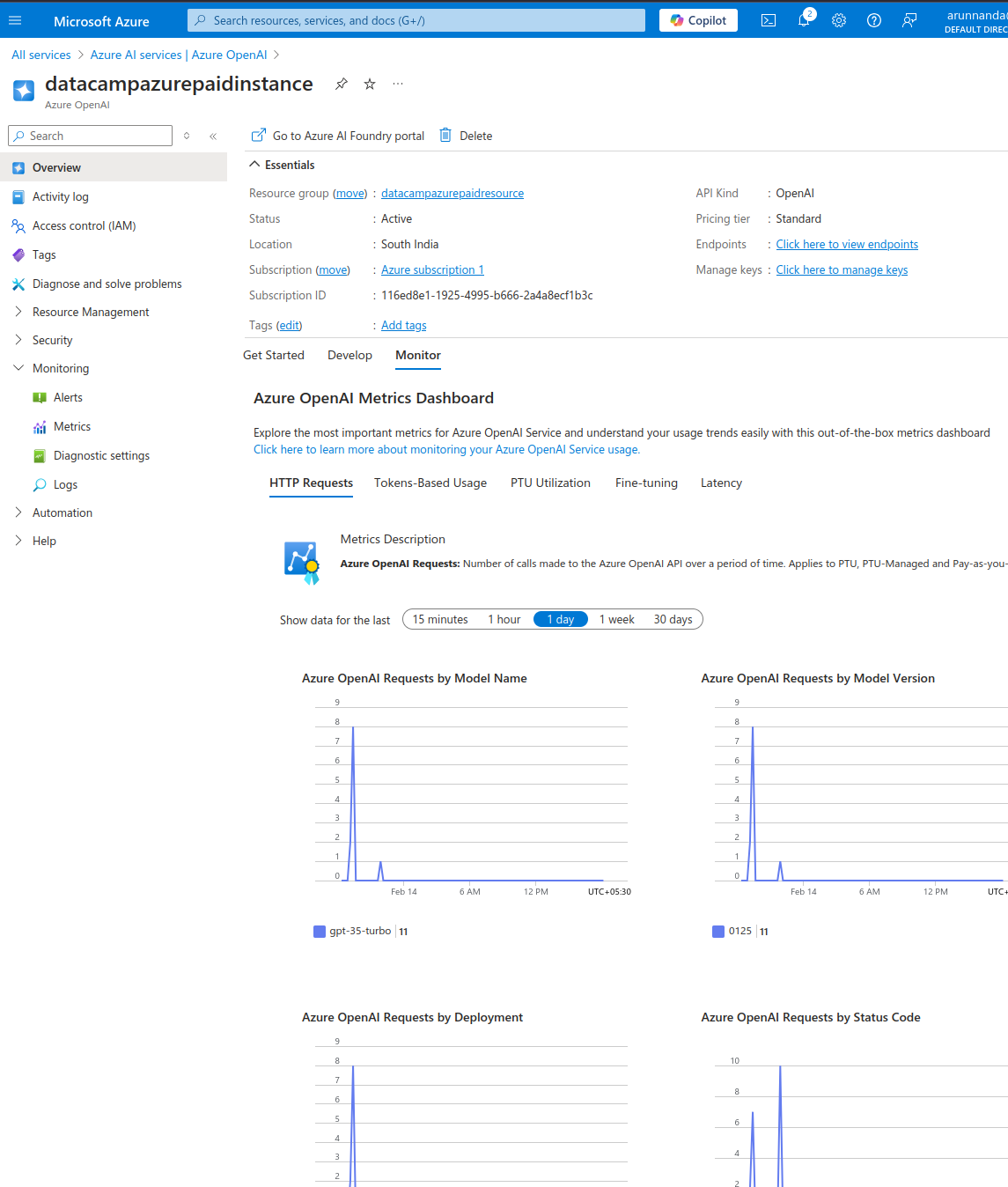Viewport: 1008px width, 1187px height.
Task: Switch to the Get Started tab
Action: point(274,355)
